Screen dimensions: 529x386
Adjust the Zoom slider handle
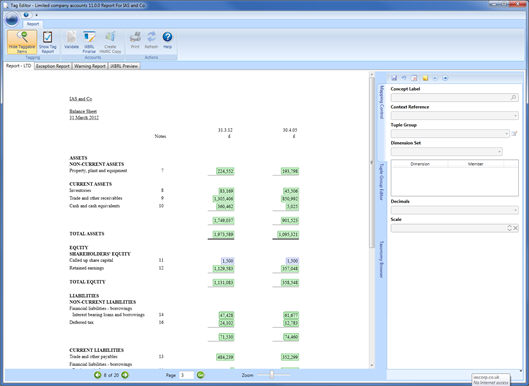[x=272, y=375]
